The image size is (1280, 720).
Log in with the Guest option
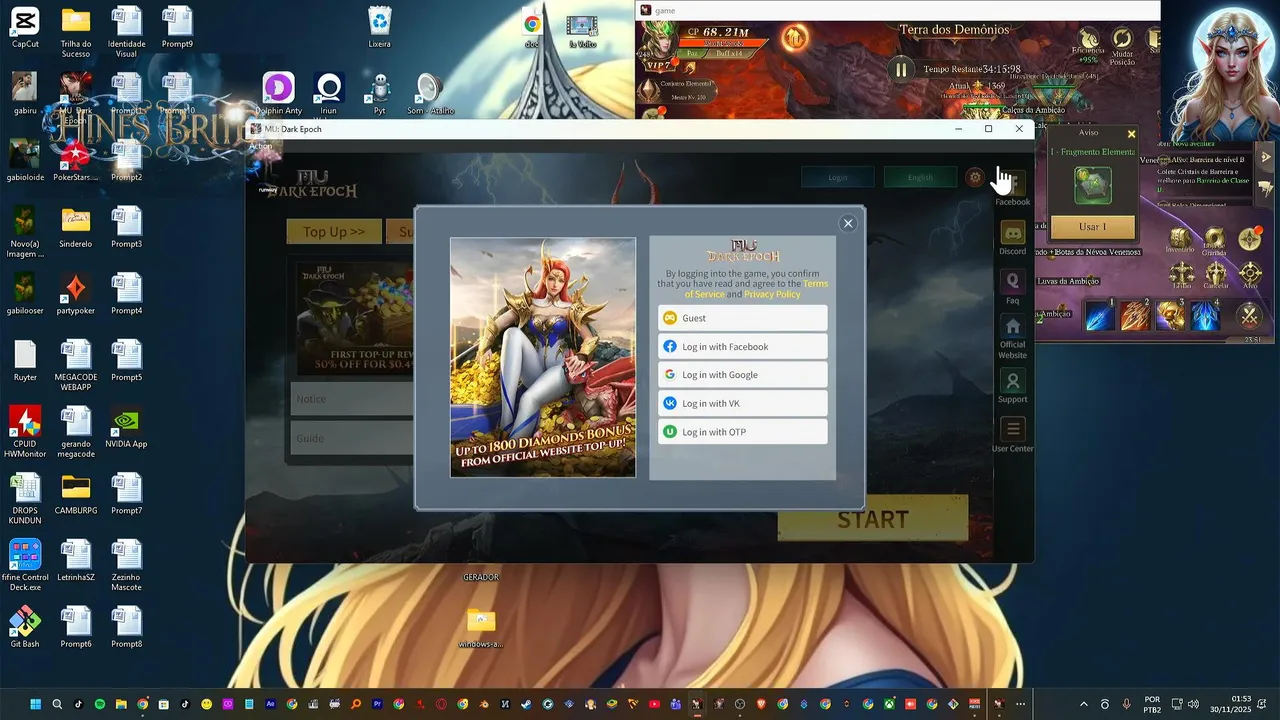[x=742, y=318]
